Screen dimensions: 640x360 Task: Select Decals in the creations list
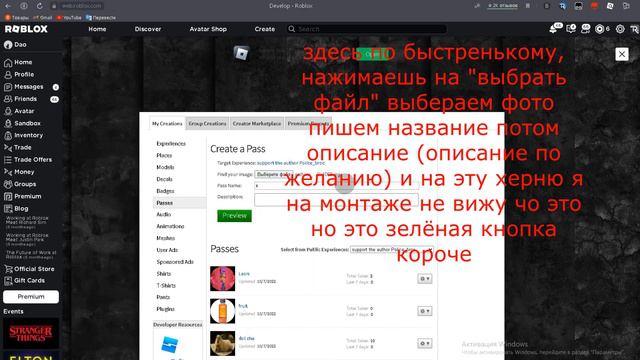point(164,179)
